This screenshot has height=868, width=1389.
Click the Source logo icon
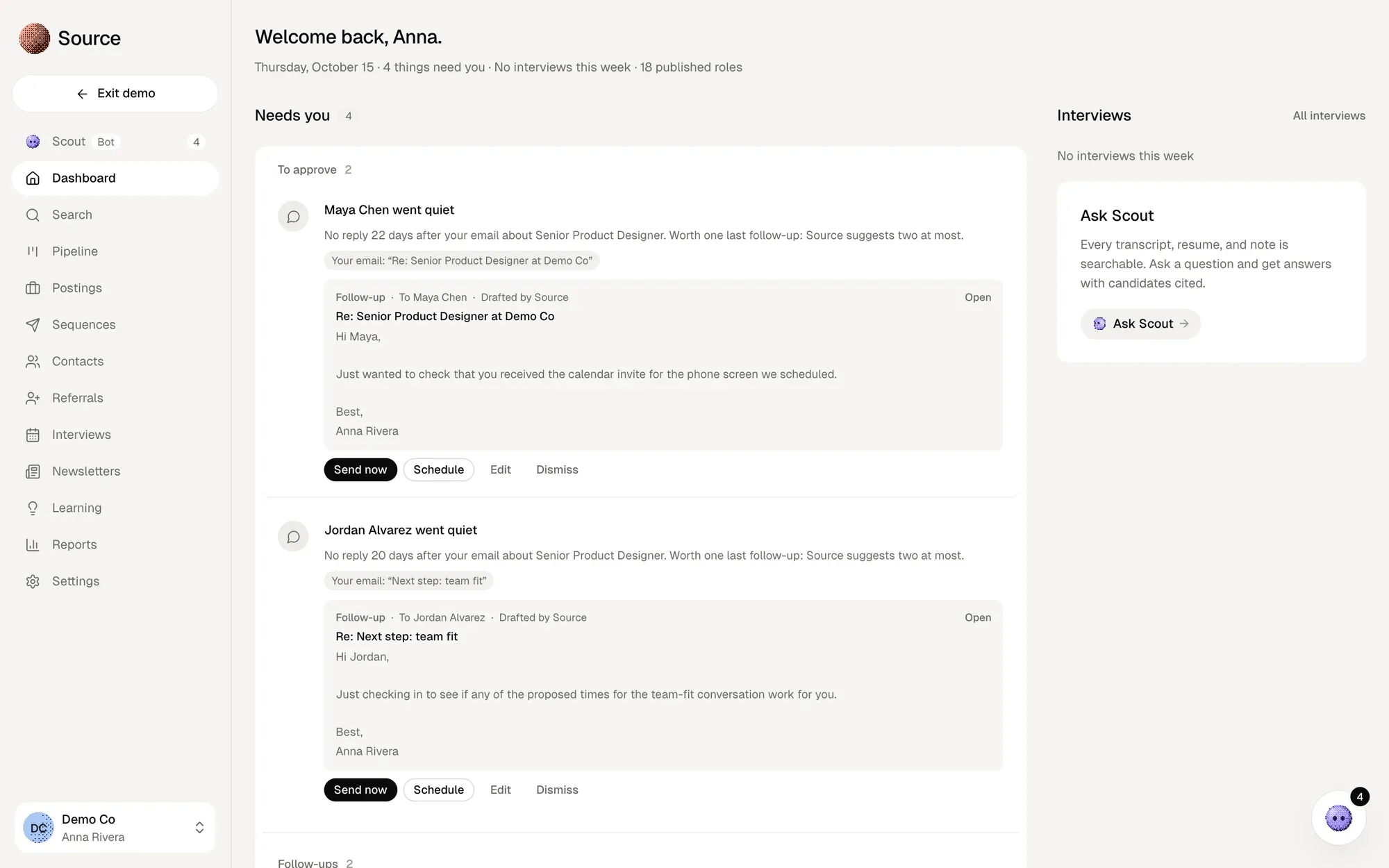pos(34,38)
